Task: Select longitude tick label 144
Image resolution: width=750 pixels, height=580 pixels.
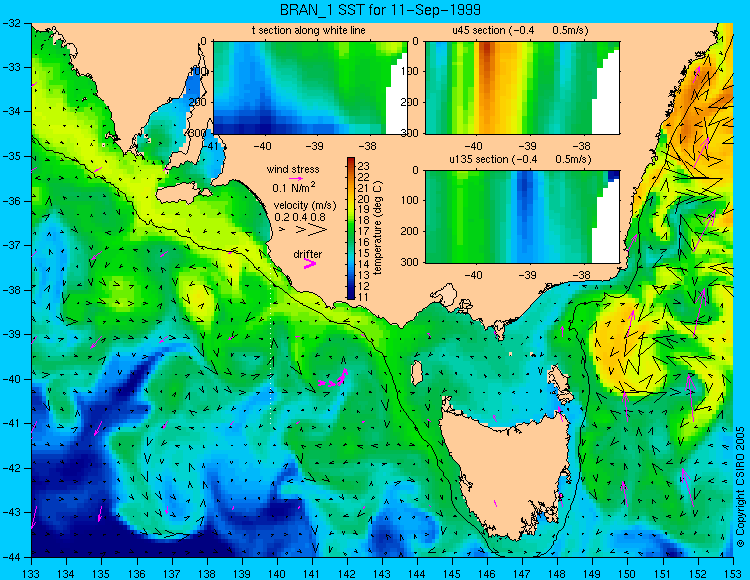Action: [x=417, y=573]
